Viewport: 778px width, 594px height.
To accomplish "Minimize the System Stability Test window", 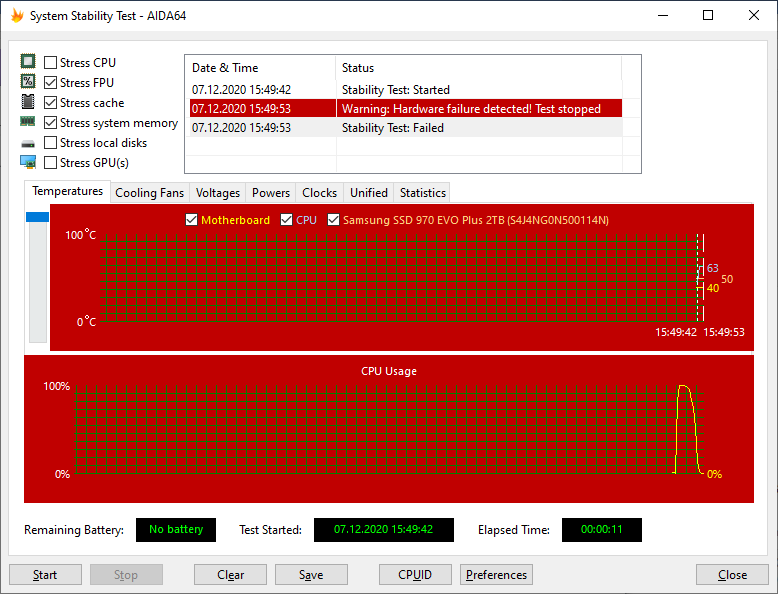I will [663, 15].
